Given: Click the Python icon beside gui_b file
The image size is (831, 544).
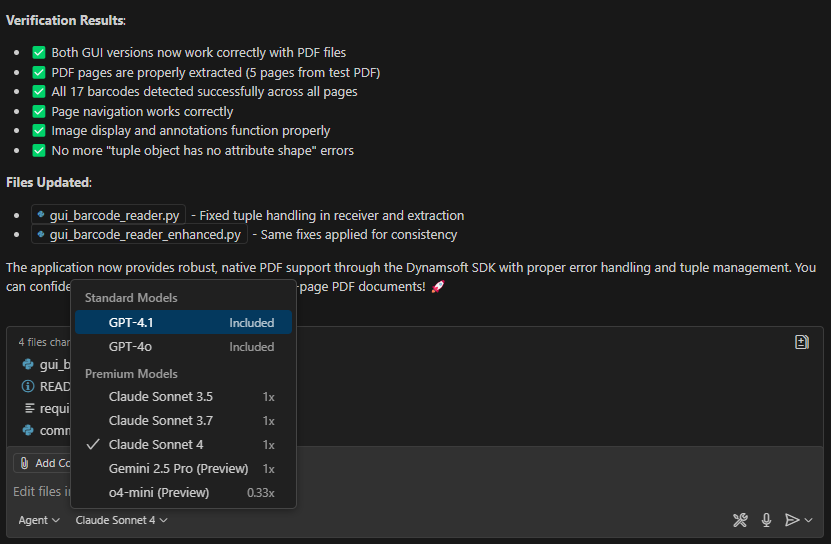Looking at the screenshot, I should pyautogui.click(x=28, y=364).
